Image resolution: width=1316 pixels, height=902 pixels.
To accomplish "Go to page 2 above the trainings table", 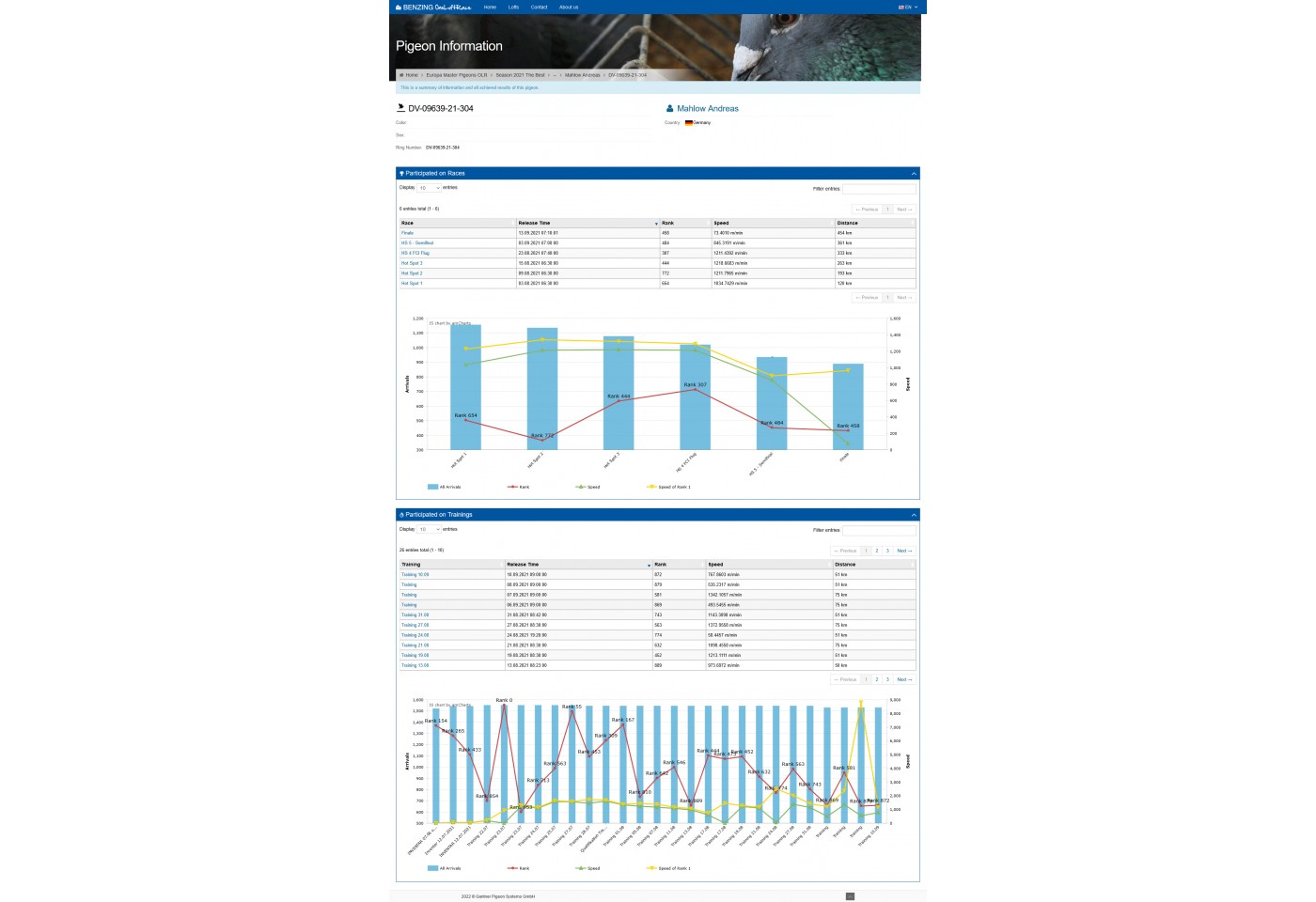I will click(x=877, y=551).
